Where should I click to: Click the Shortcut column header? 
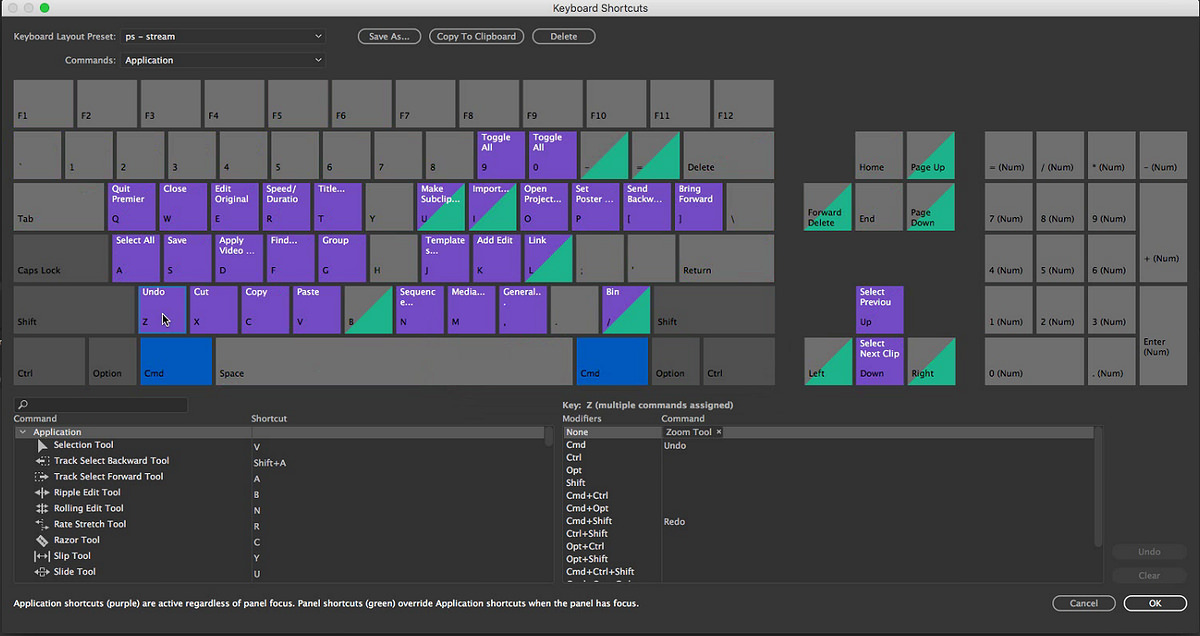coord(269,418)
